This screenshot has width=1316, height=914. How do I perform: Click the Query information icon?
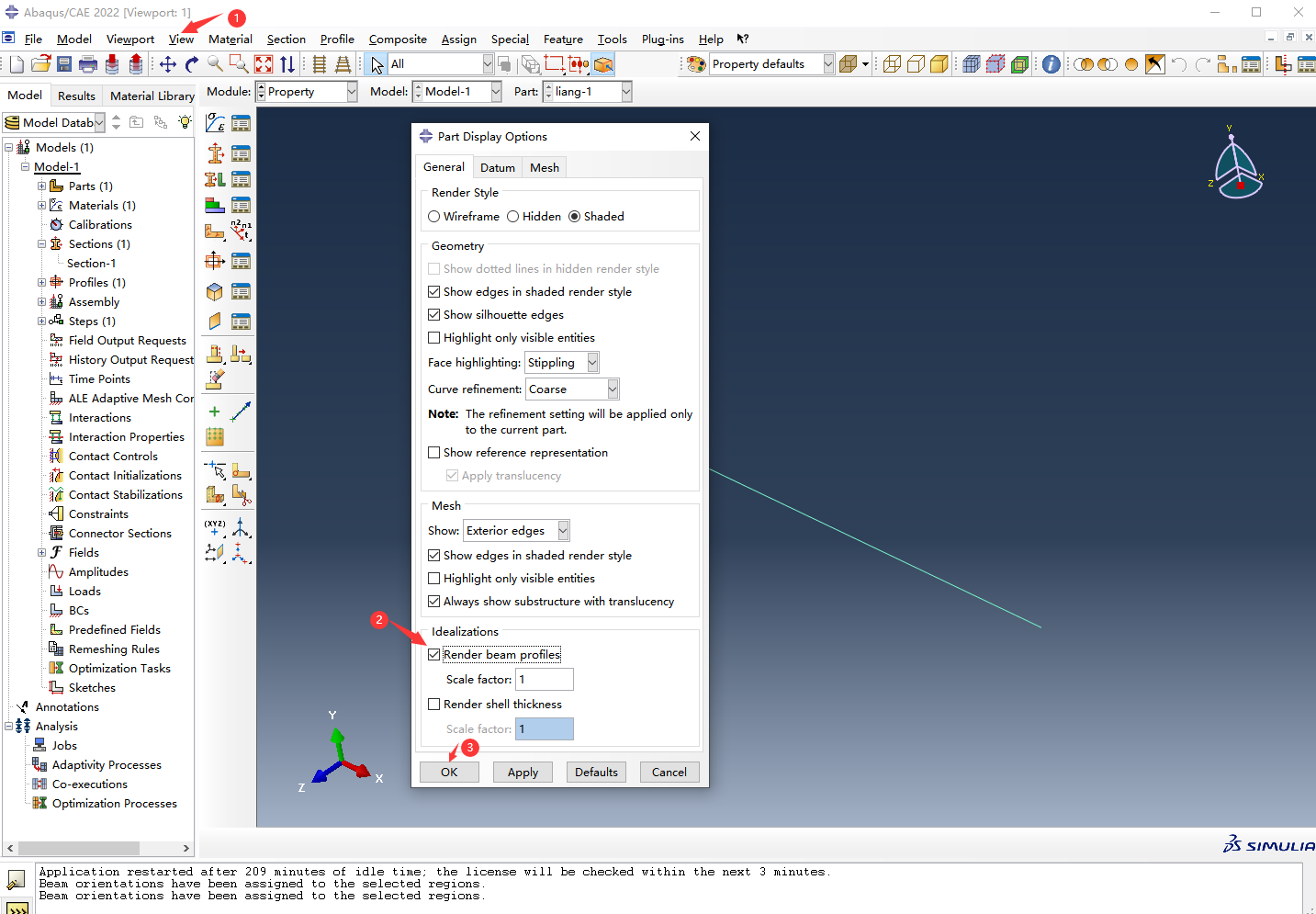coord(1052,64)
